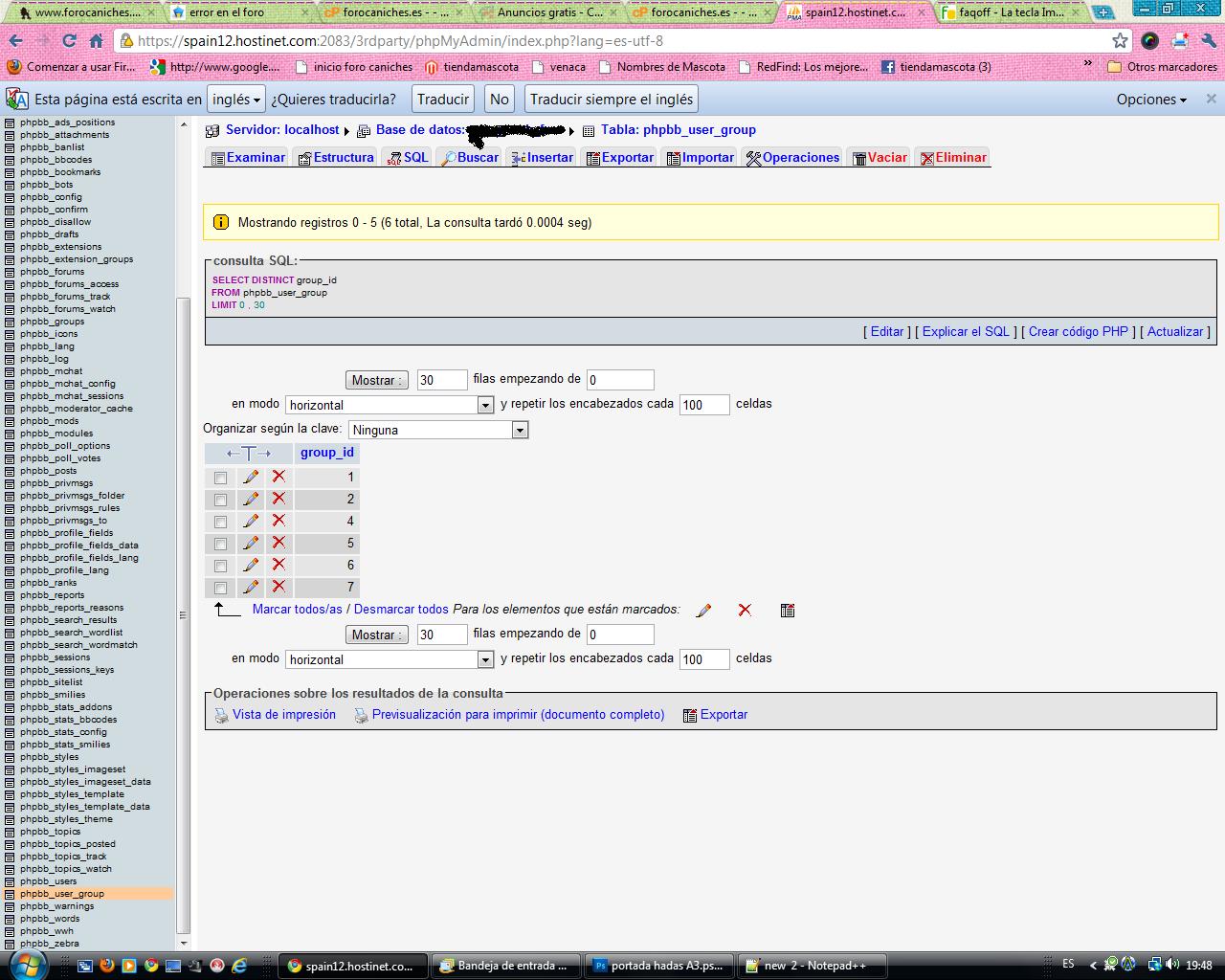1225x980 pixels.
Task: Click the bookmark star in address bar
Action: pos(1120,40)
